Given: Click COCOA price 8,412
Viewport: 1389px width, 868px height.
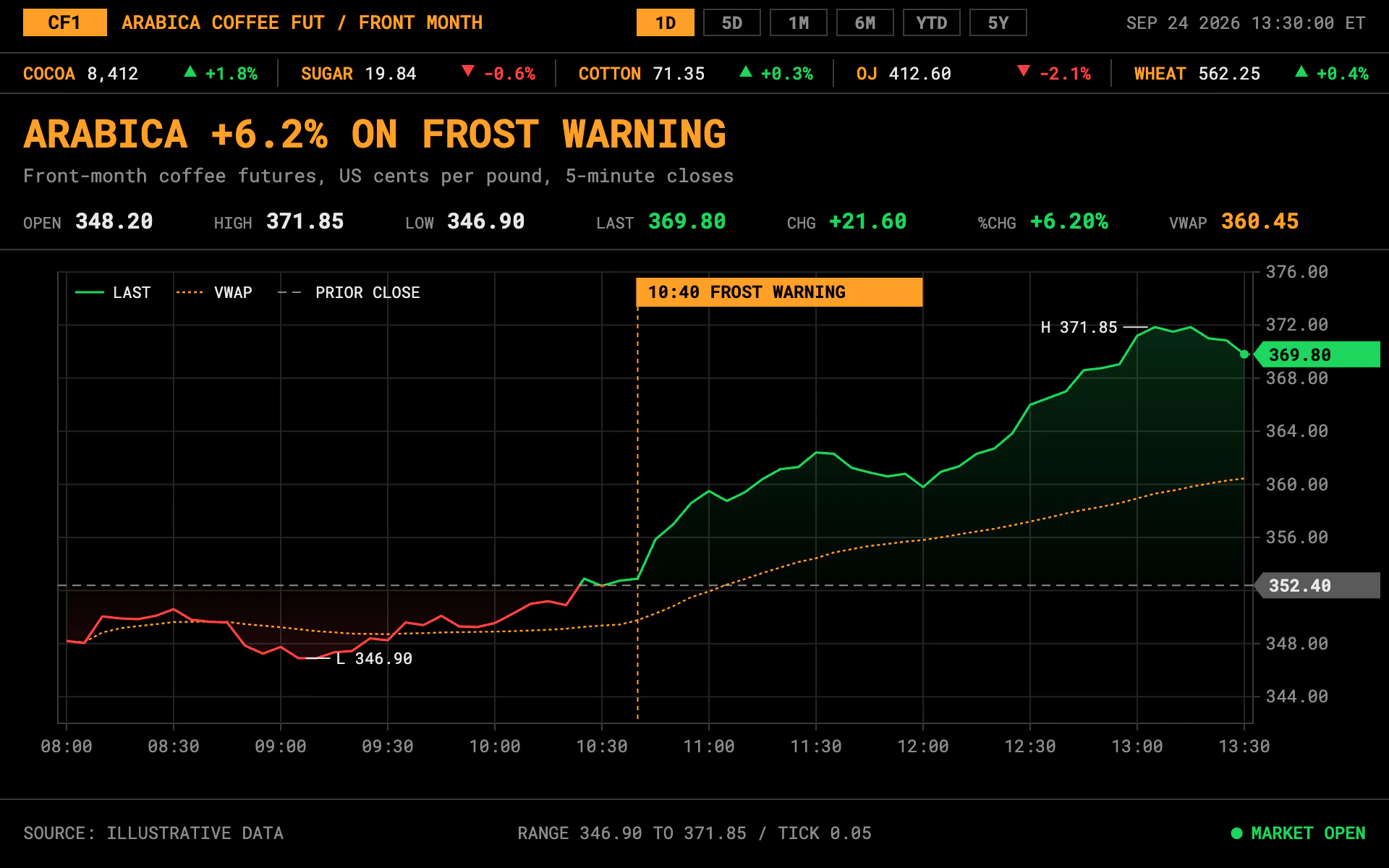Looking at the screenshot, I should coord(113,74).
